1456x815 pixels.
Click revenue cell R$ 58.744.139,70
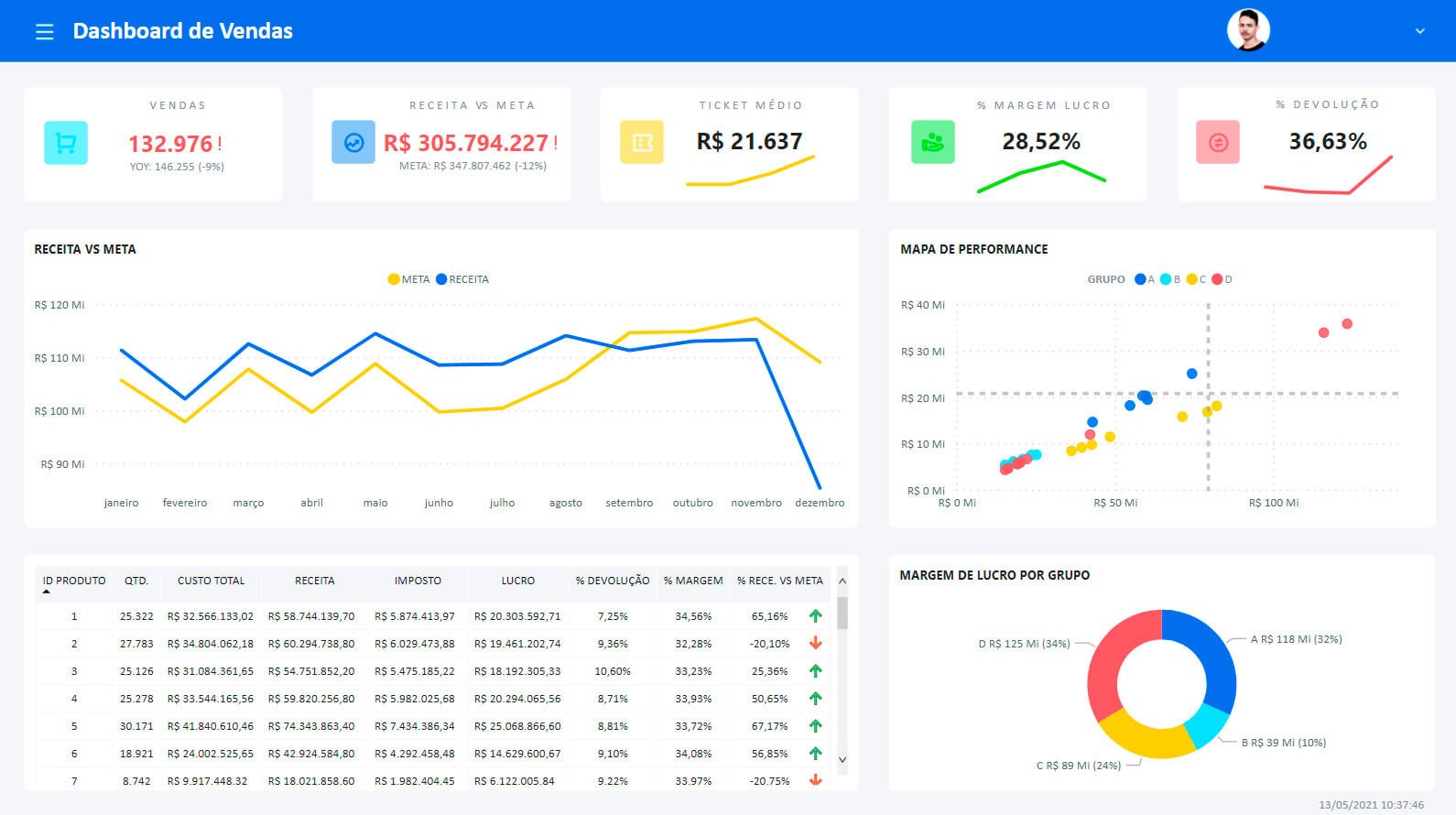[311, 616]
